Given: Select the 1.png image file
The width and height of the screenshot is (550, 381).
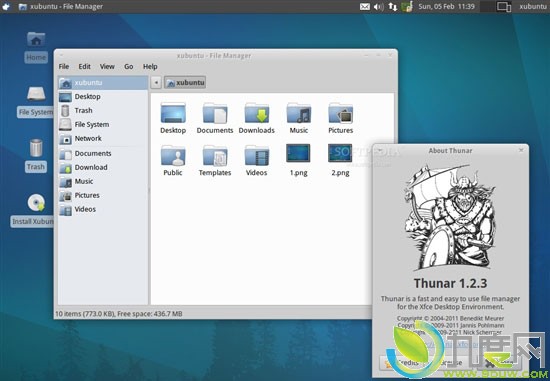Looking at the screenshot, I should (x=298, y=153).
